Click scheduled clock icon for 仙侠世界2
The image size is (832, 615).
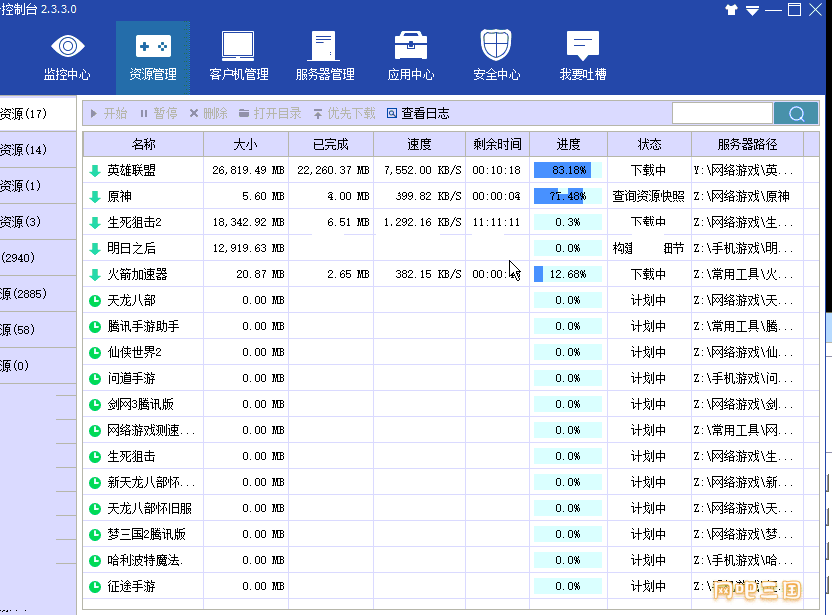click(95, 353)
